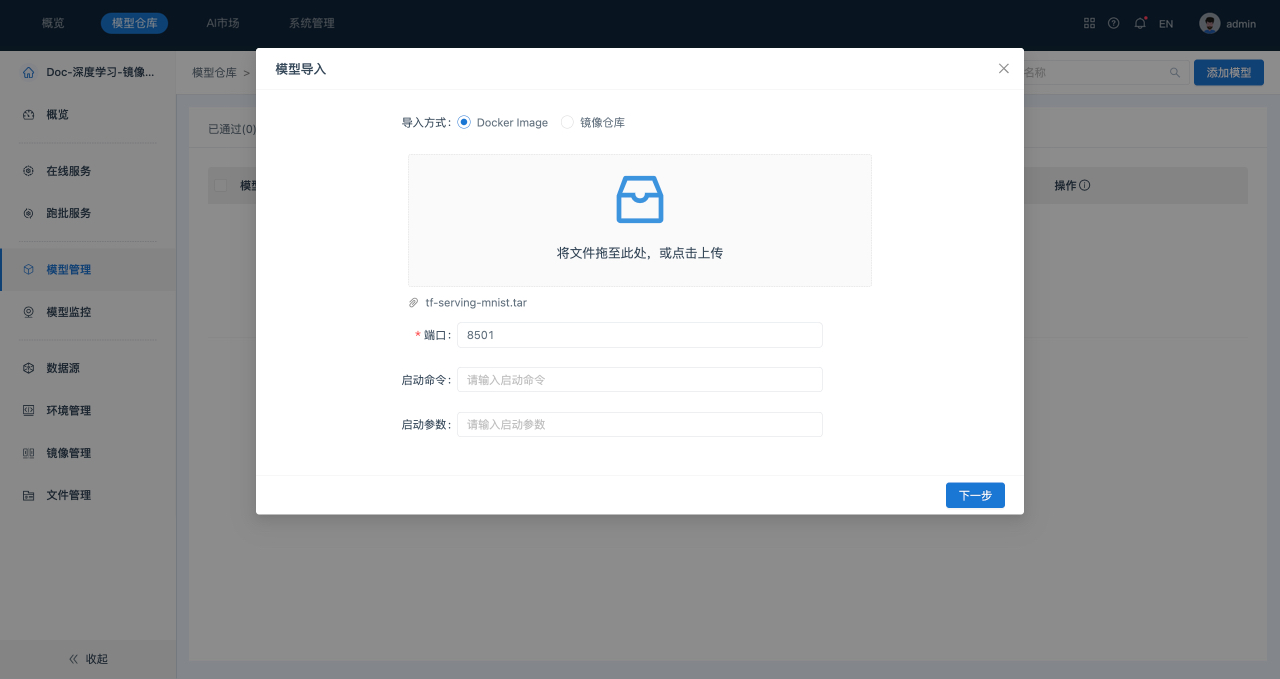The height and width of the screenshot is (679, 1280).
Task: Open 在线服务 in the sidebar
Action: (68, 171)
